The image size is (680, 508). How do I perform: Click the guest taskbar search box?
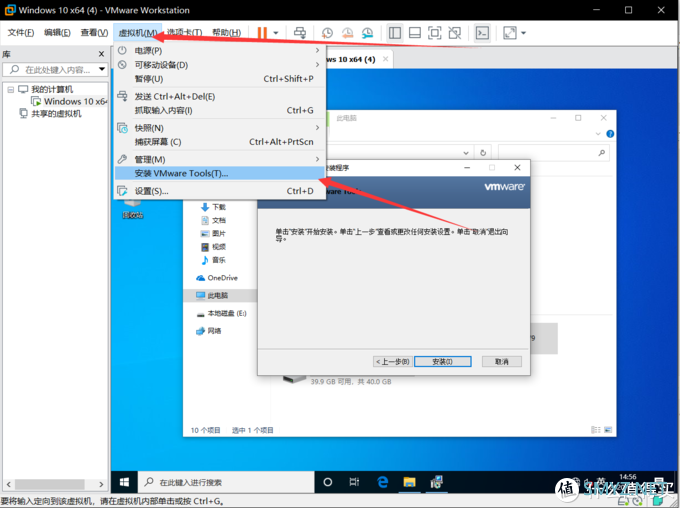click(226, 482)
